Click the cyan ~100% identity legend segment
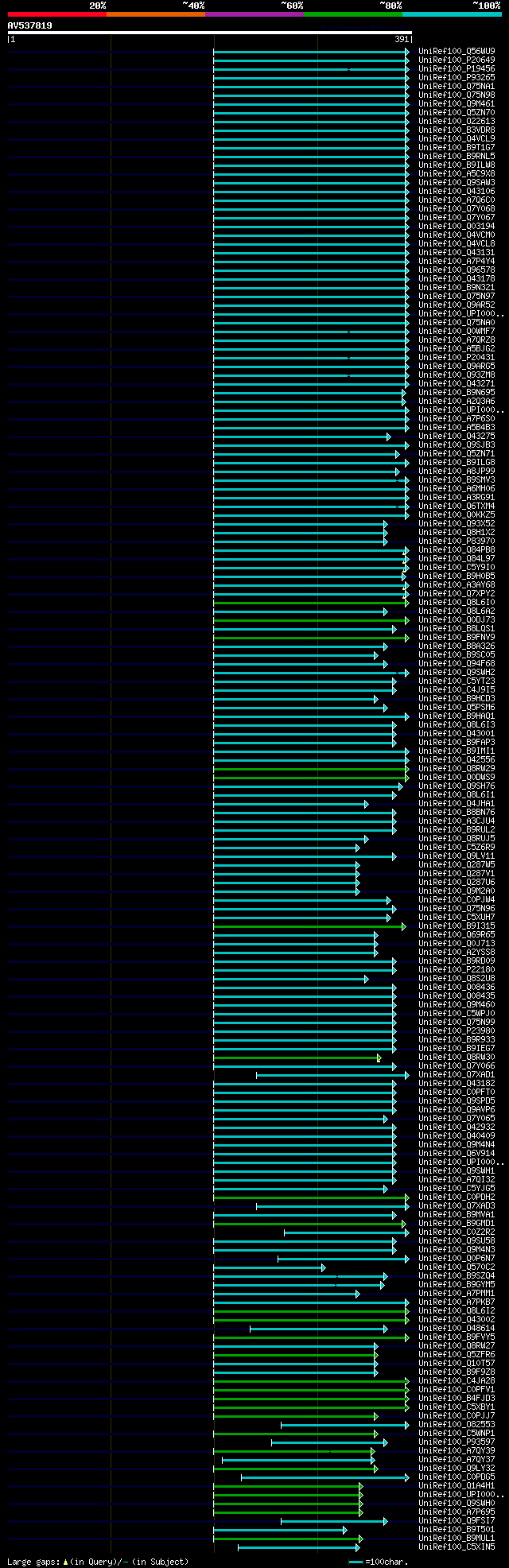Image resolution: width=509 pixels, height=1568 pixels. coord(452,14)
